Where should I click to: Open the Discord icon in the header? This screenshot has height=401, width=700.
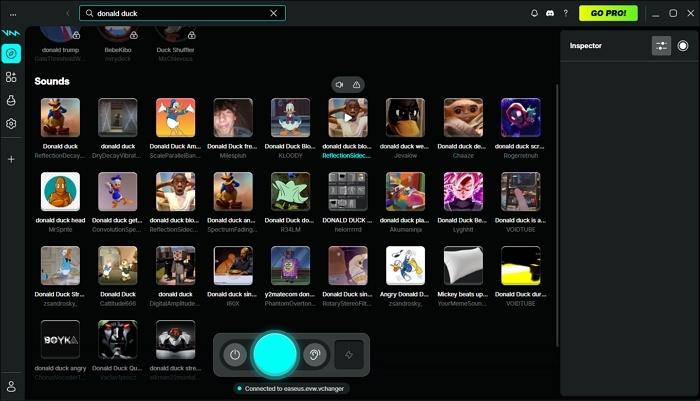[x=550, y=13]
